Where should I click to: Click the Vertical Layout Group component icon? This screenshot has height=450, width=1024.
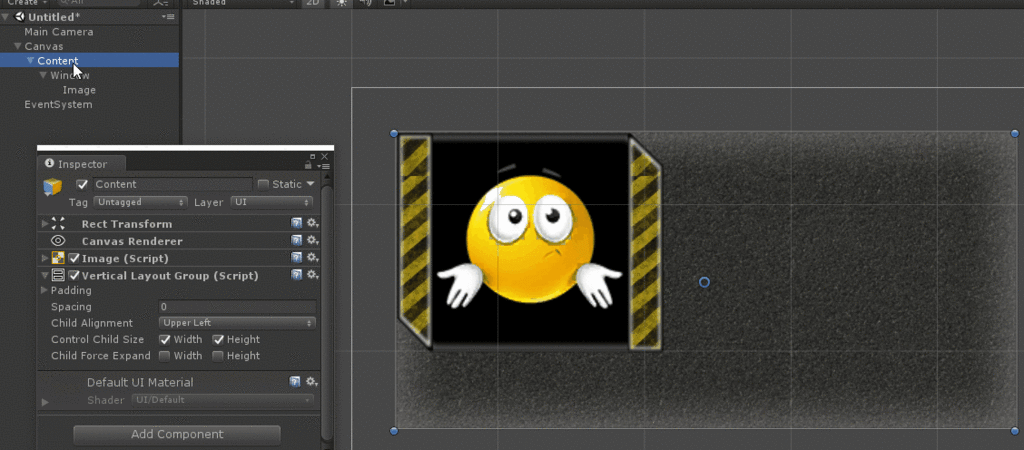tap(57, 276)
